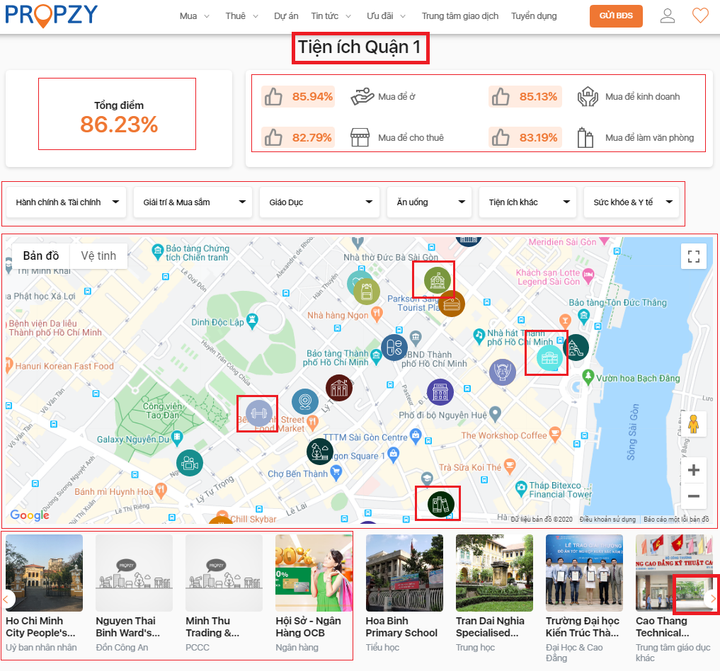Image resolution: width=720 pixels, height=671 pixels.
Task: Open the Ăn uống filter dropdown
Action: [x=428, y=203]
